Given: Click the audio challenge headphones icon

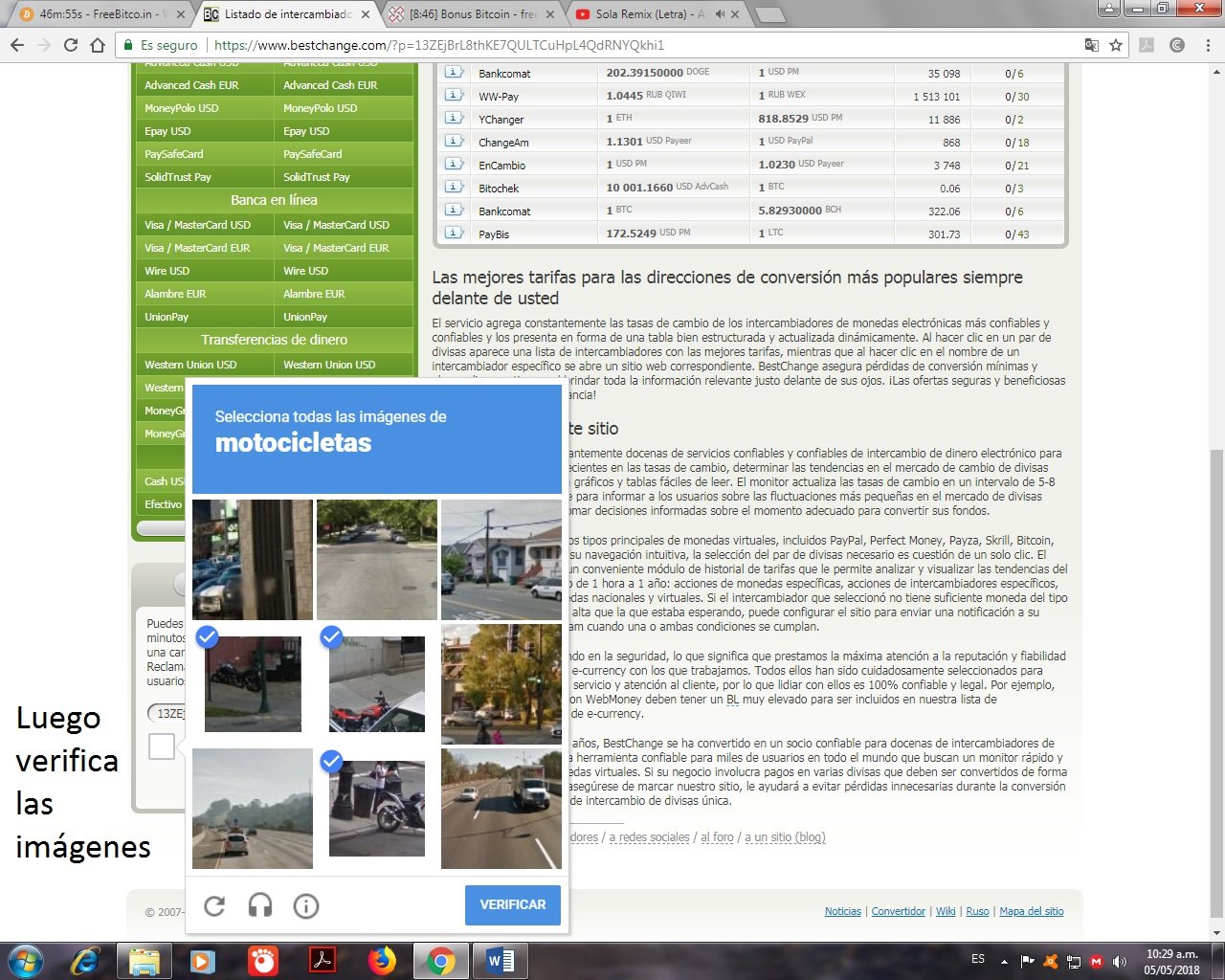Looking at the screenshot, I should coord(260,905).
